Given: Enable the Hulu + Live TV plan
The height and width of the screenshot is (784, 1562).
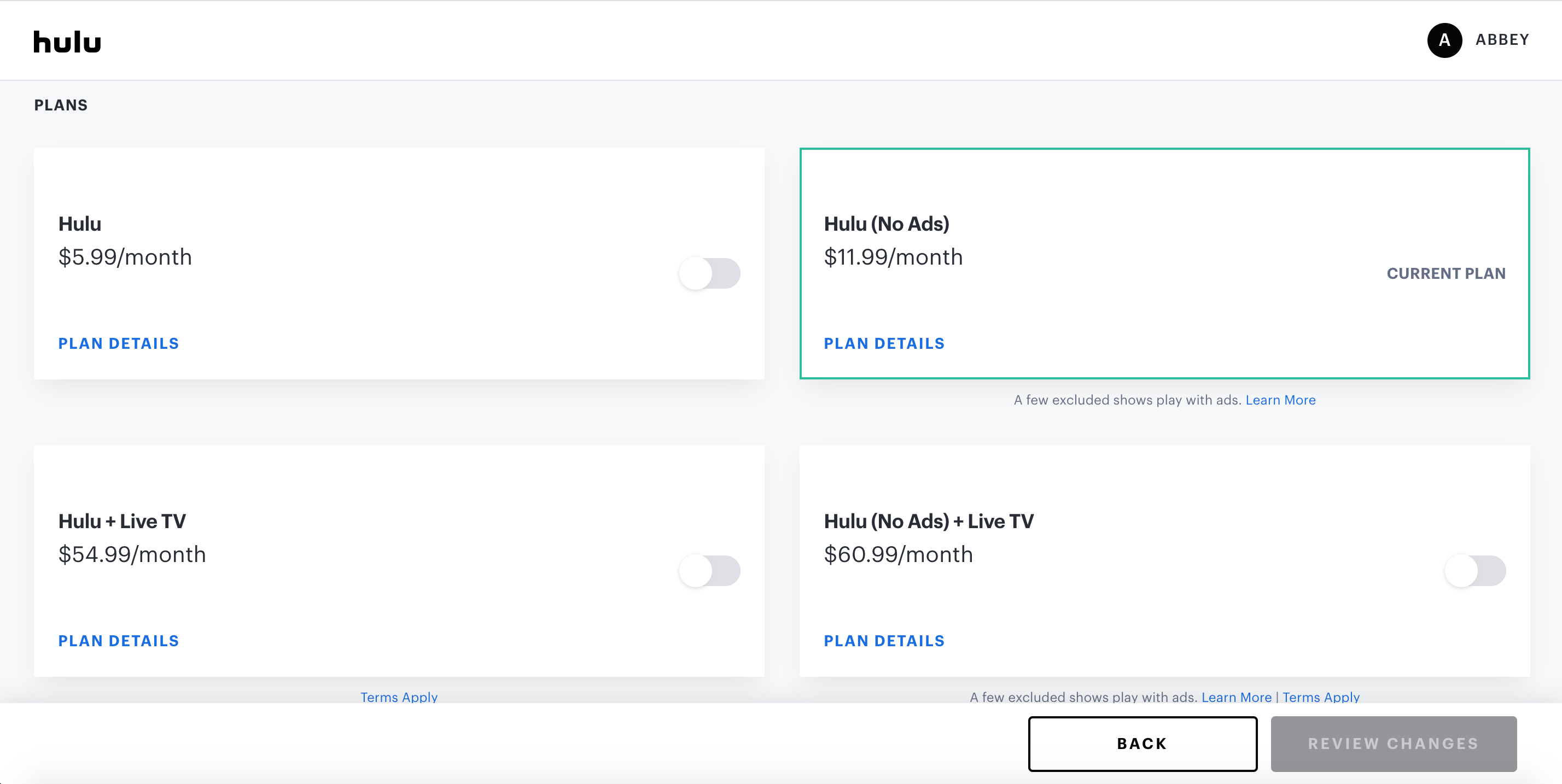Looking at the screenshot, I should [709, 571].
